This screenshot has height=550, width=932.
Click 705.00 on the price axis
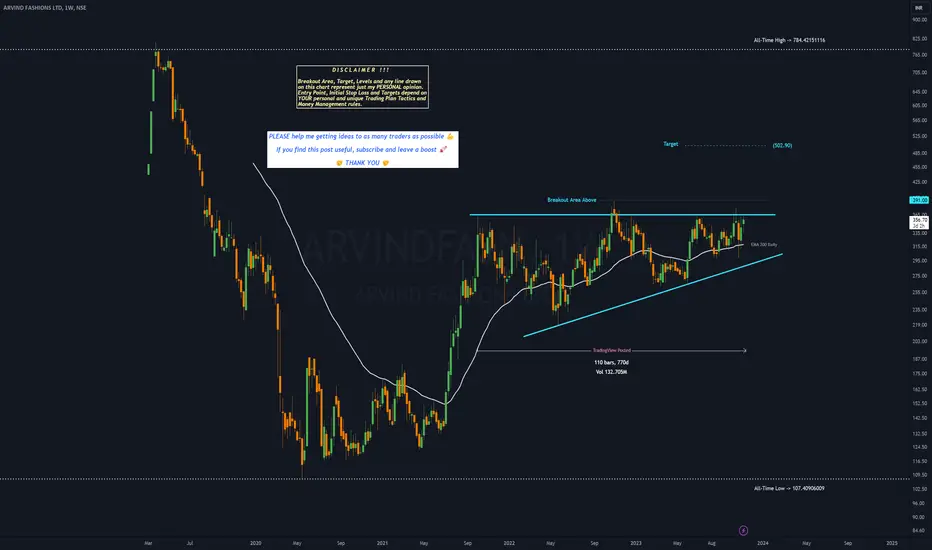[x=919, y=73]
